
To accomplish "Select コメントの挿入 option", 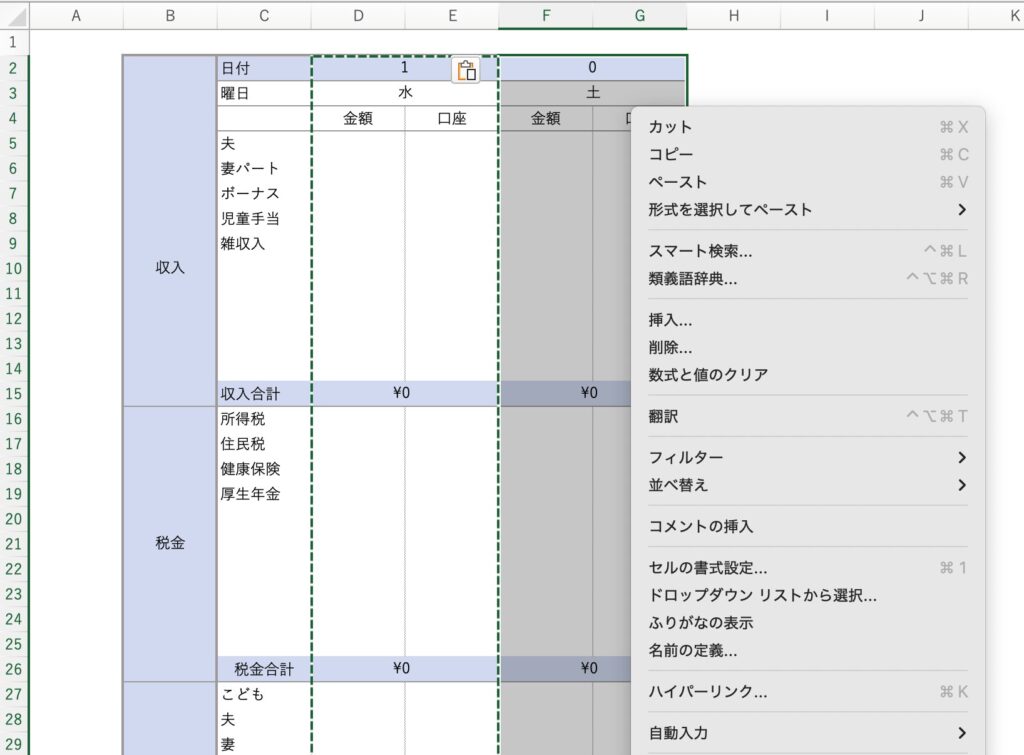I will 701,526.
